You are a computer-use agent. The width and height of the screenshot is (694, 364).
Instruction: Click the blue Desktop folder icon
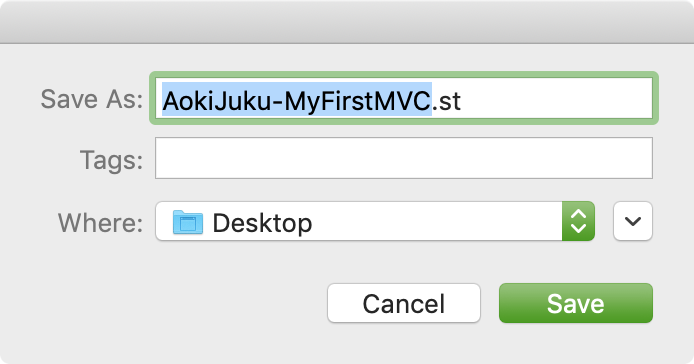[188, 222]
